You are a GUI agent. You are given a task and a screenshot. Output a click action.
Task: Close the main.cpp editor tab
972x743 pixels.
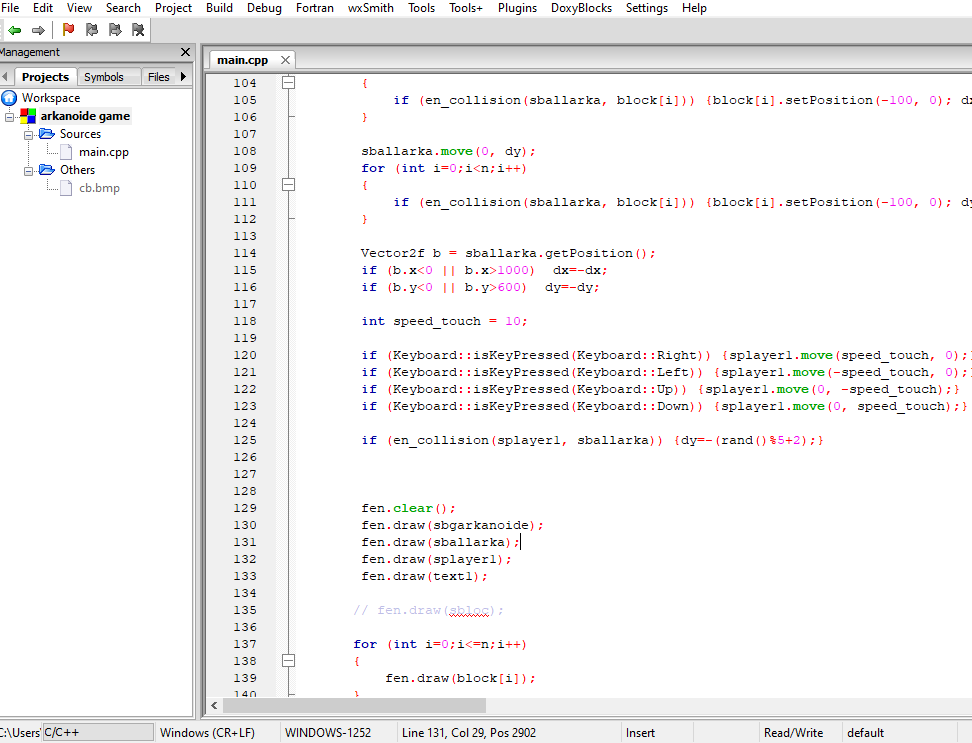point(285,60)
